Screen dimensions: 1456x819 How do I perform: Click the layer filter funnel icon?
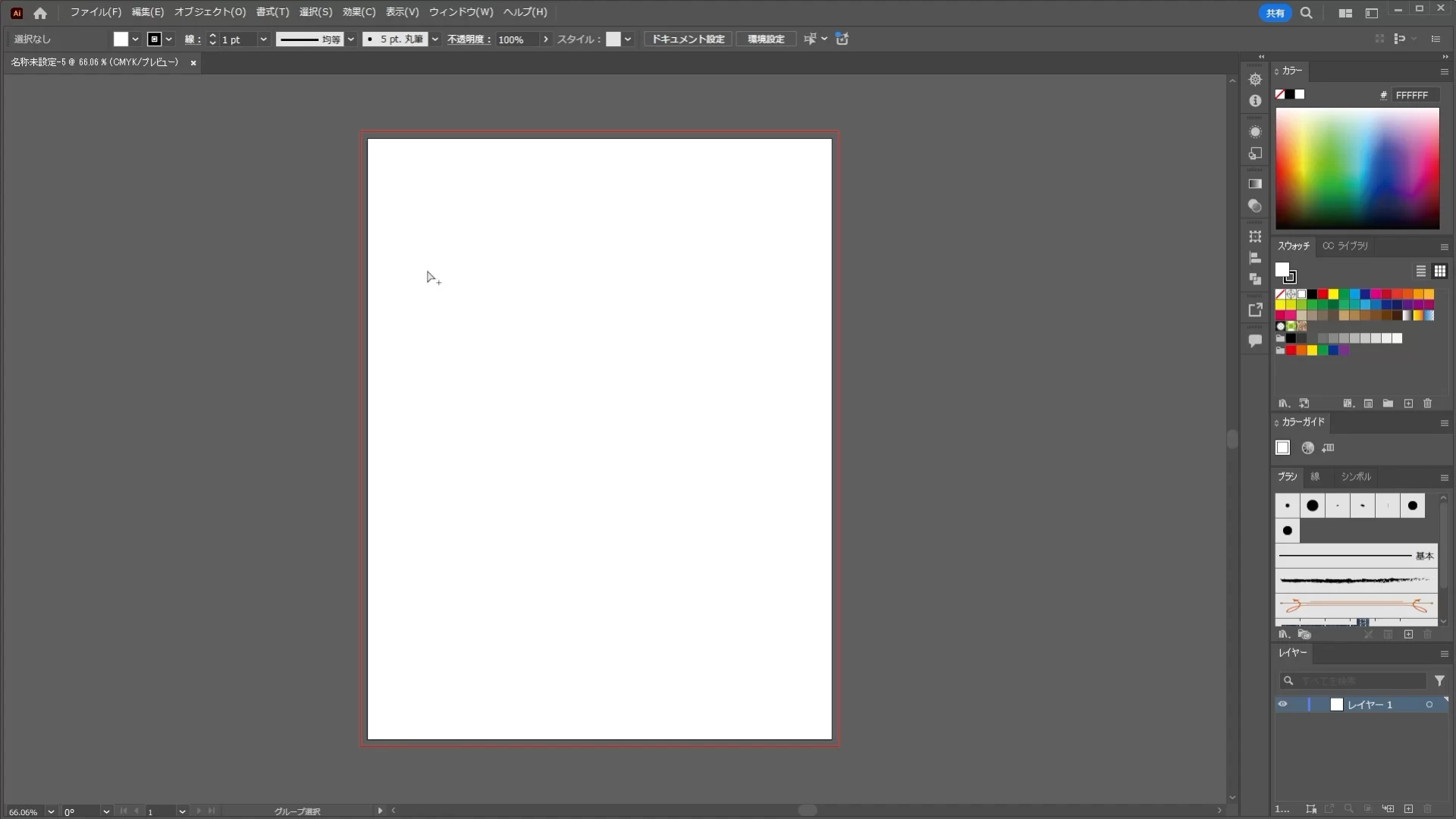pos(1439,681)
